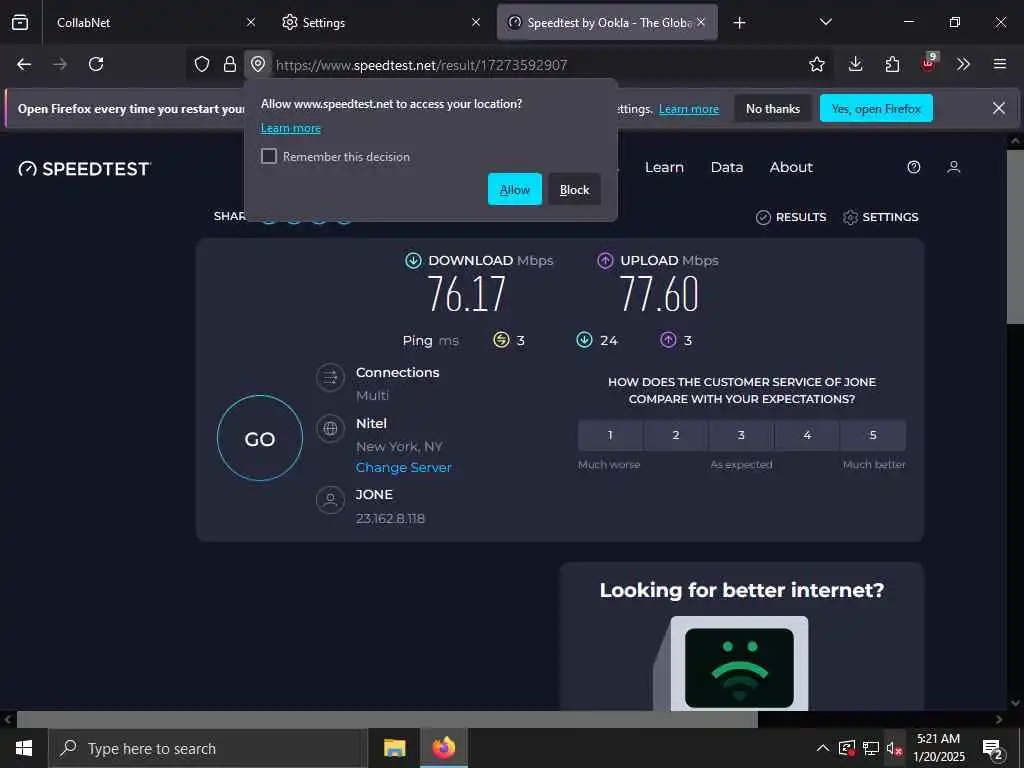Click the user icon beside JONE
Viewport: 1024px width, 768px height.
coord(330,500)
